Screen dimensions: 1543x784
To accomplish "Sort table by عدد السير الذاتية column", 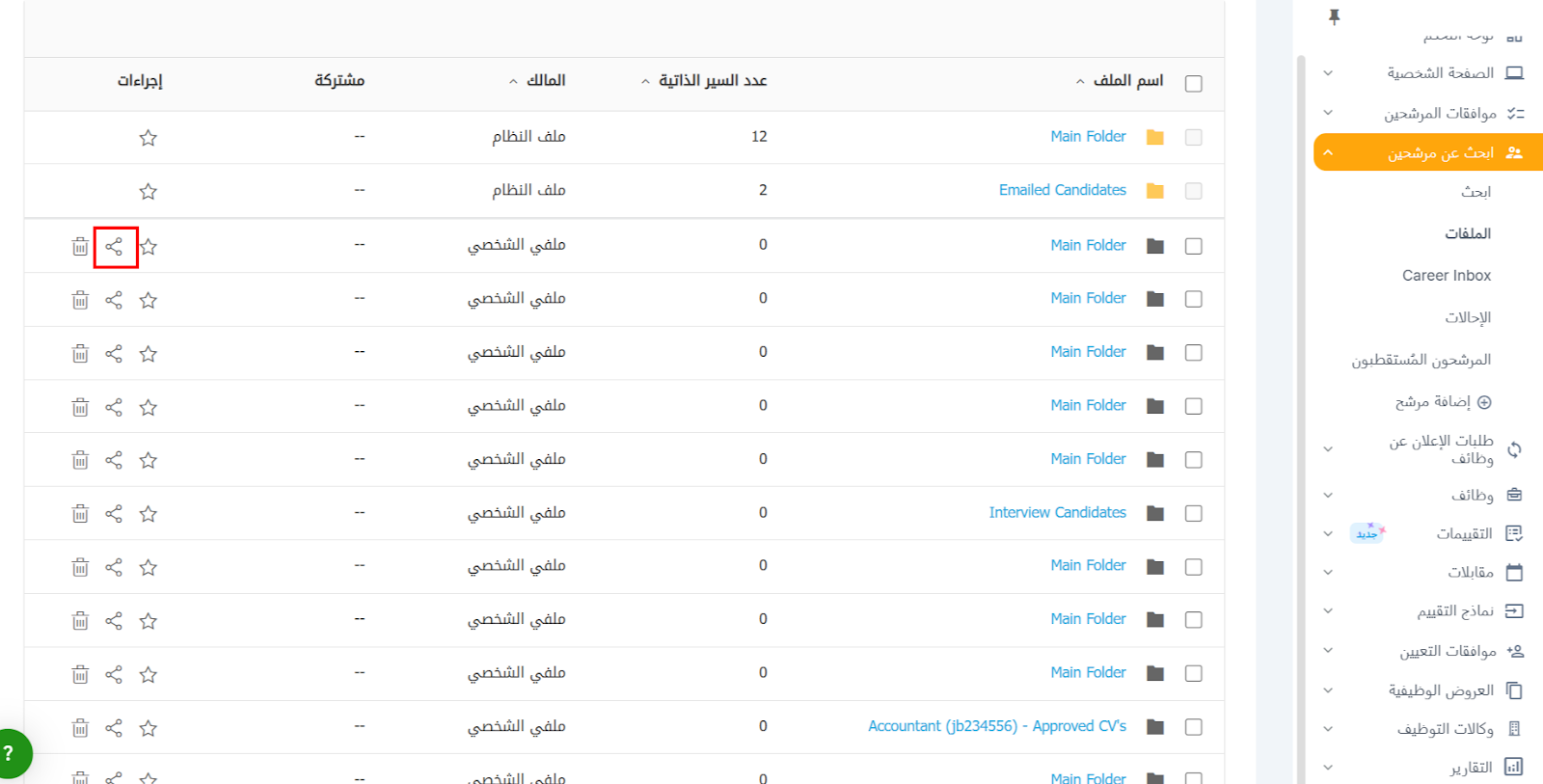I will point(712,81).
